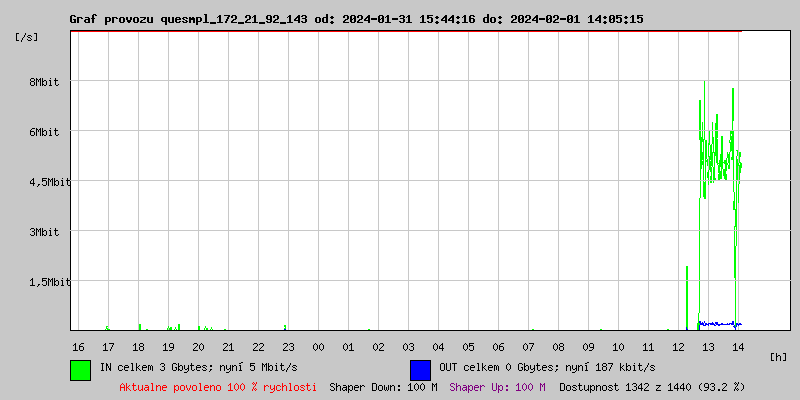Click hour label 09 on time axis
The width and height of the screenshot is (800, 400).
(589, 347)
